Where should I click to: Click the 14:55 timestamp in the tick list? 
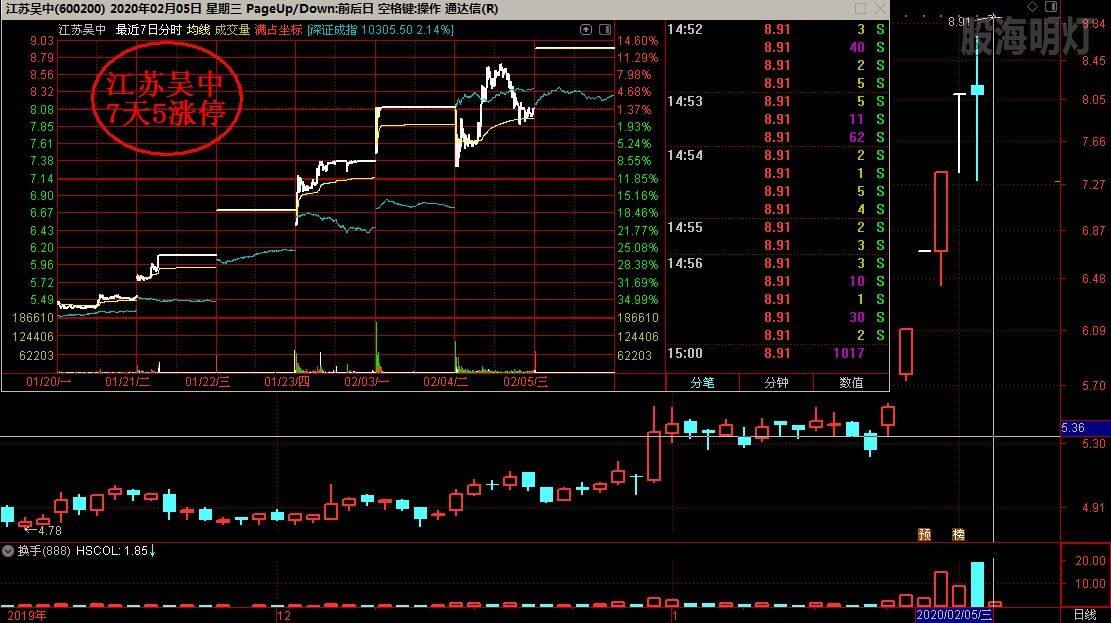tap(684, 228)
